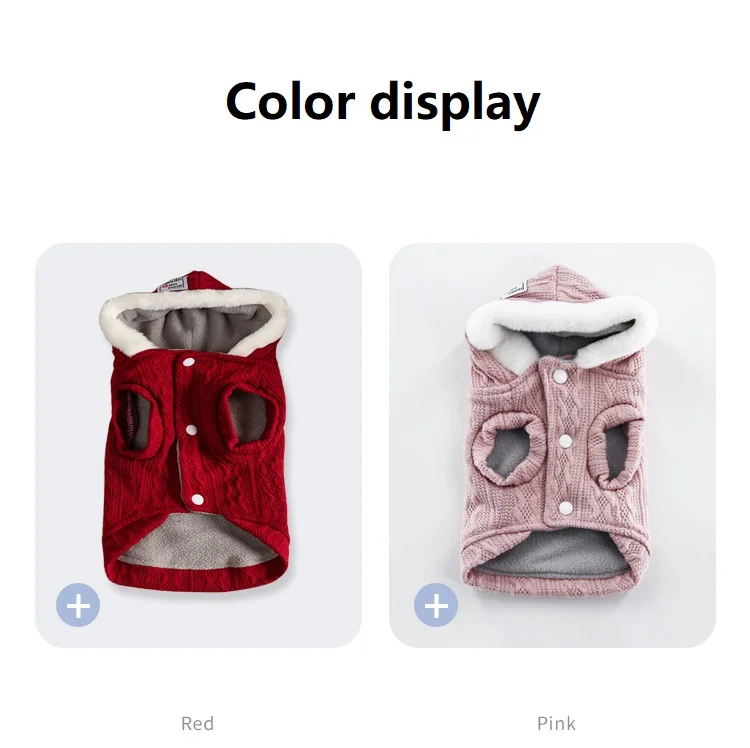This screenshot has width=750, height=748.
Task: Click the plus icon on the Pink card
Action: pos(436,605)
